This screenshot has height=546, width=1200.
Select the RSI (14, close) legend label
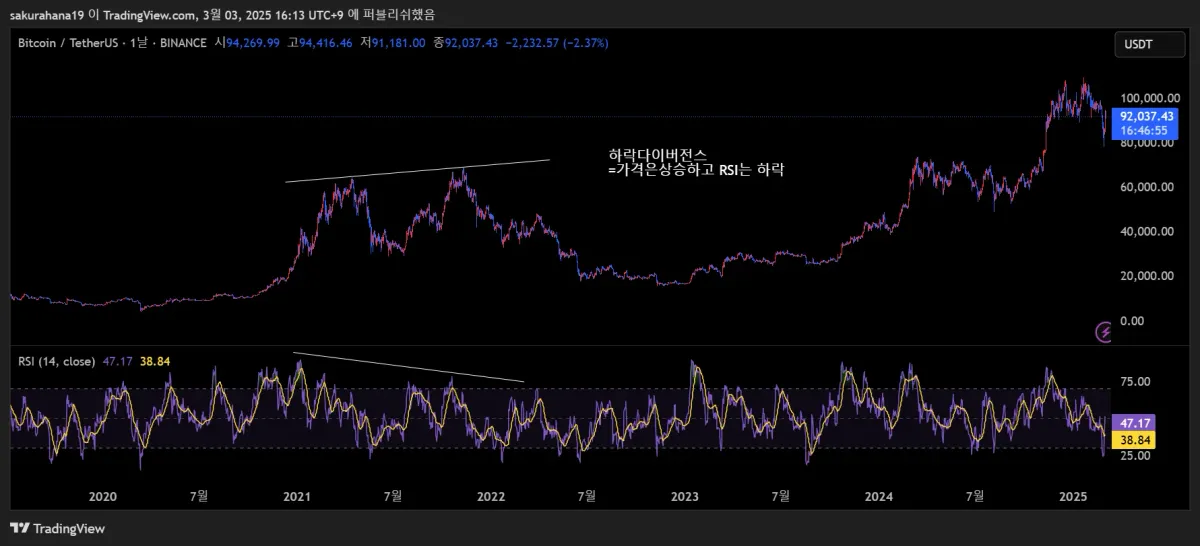click(57, 361)
